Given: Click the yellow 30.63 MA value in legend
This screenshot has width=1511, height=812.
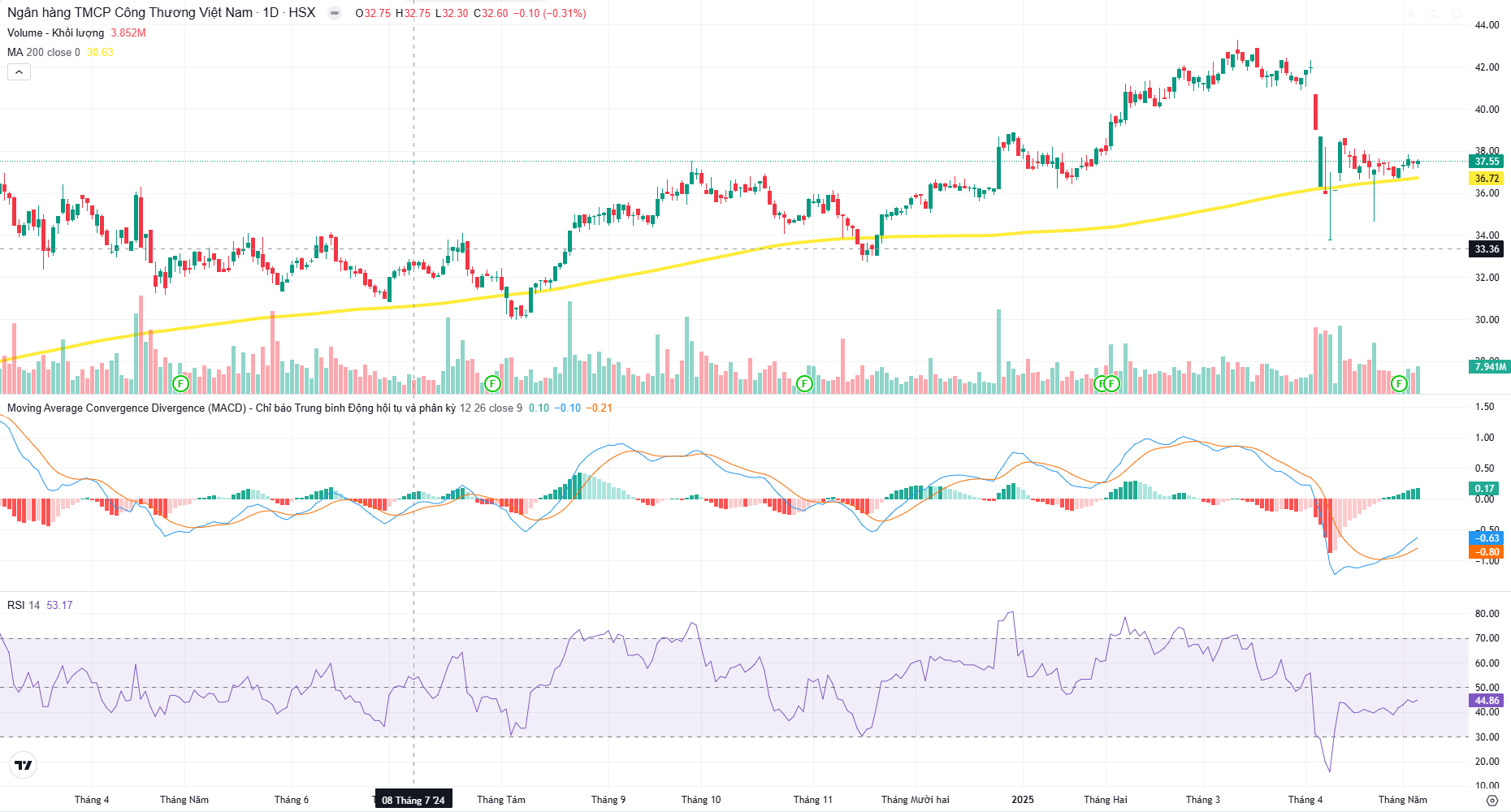Looking at the screenshot, I should pos(100,52).
